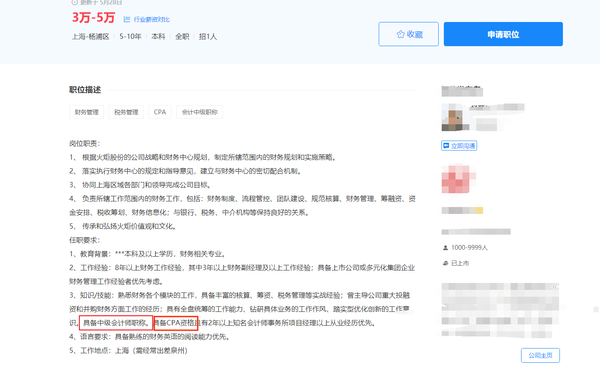Select the 财务管理 tag
The height and width of the screenshot is (368, 600).
tap(86, 112)
